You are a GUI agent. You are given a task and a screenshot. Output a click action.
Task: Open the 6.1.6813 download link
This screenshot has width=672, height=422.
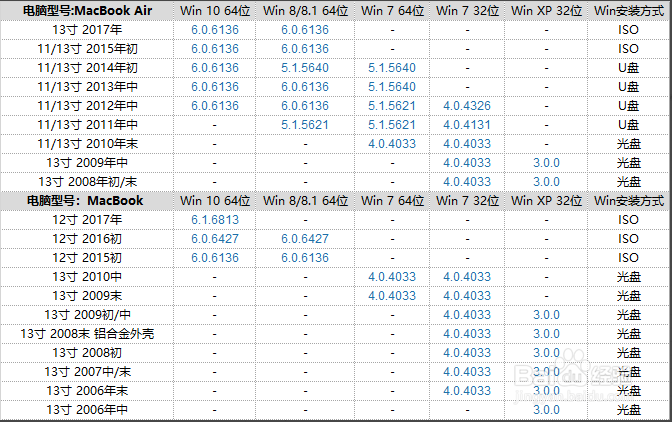click(215, 220)
